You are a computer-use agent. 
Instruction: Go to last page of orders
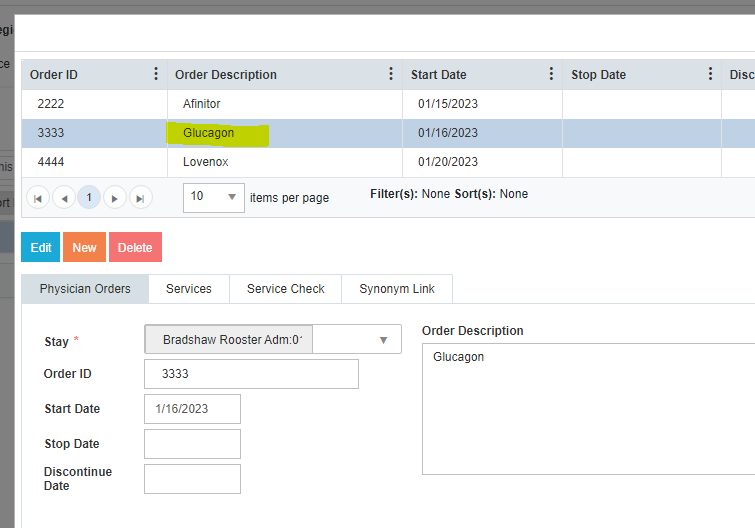tap(141, 198)
